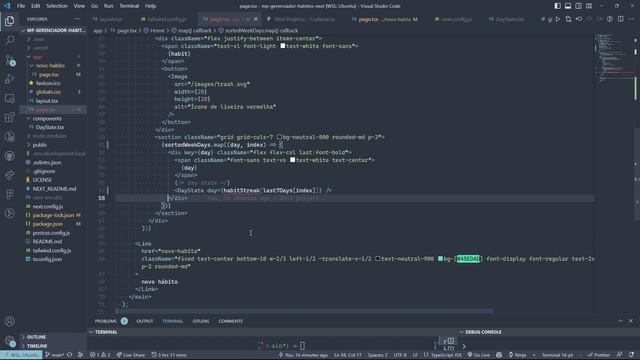Click the Live Share status item
The height and width of the screenshot is (360, 640).
[131, 355]
